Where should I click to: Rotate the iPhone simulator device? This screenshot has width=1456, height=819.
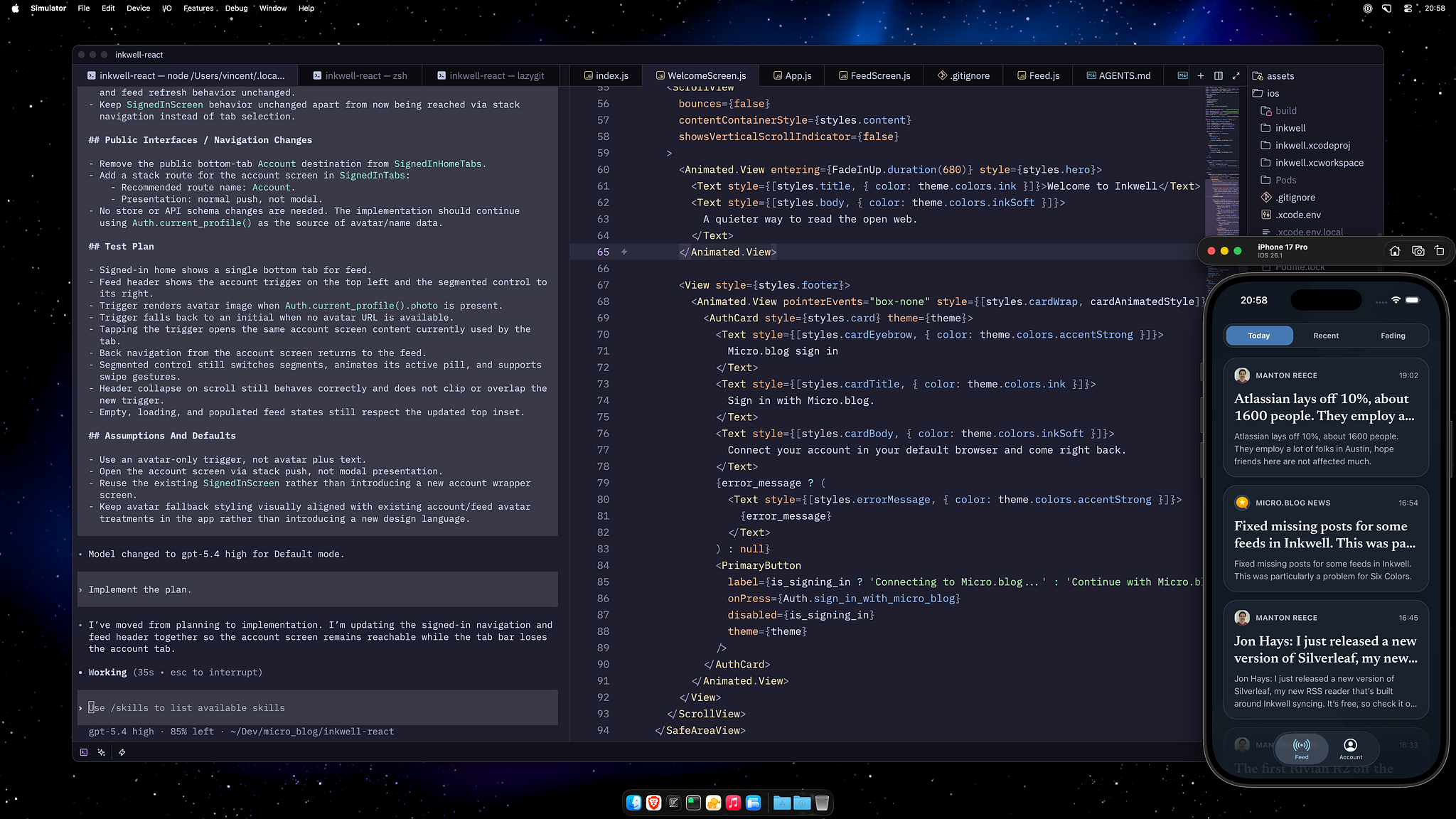pyautogui.click(x=1439, y=251)
